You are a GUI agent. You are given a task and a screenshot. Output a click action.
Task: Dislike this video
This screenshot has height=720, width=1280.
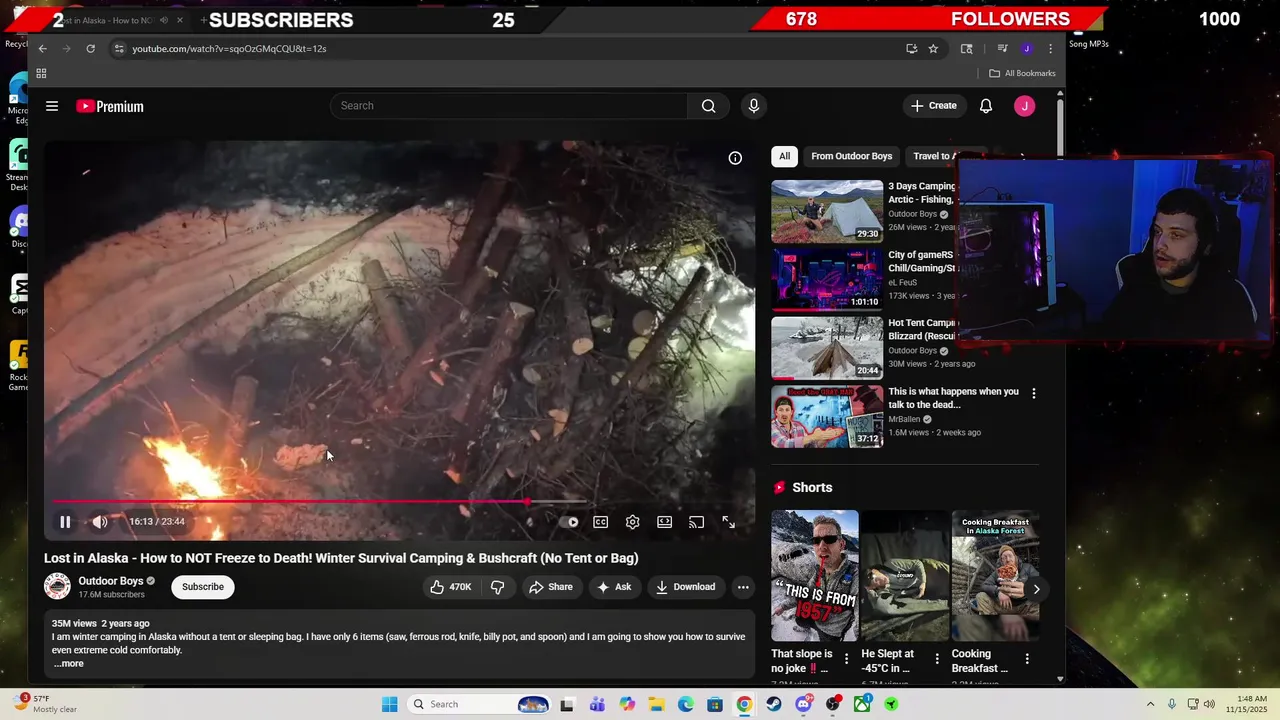pyautogui.click(x=497, y=587)
